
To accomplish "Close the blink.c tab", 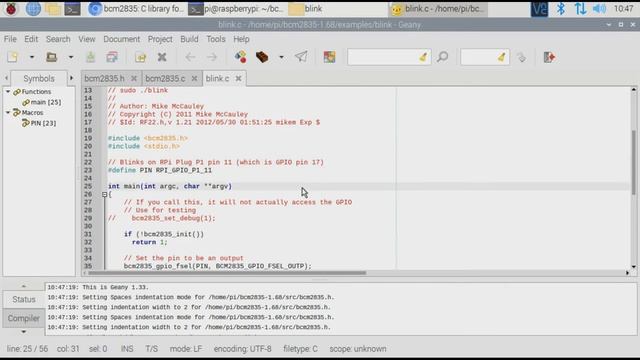I will 238,78.
